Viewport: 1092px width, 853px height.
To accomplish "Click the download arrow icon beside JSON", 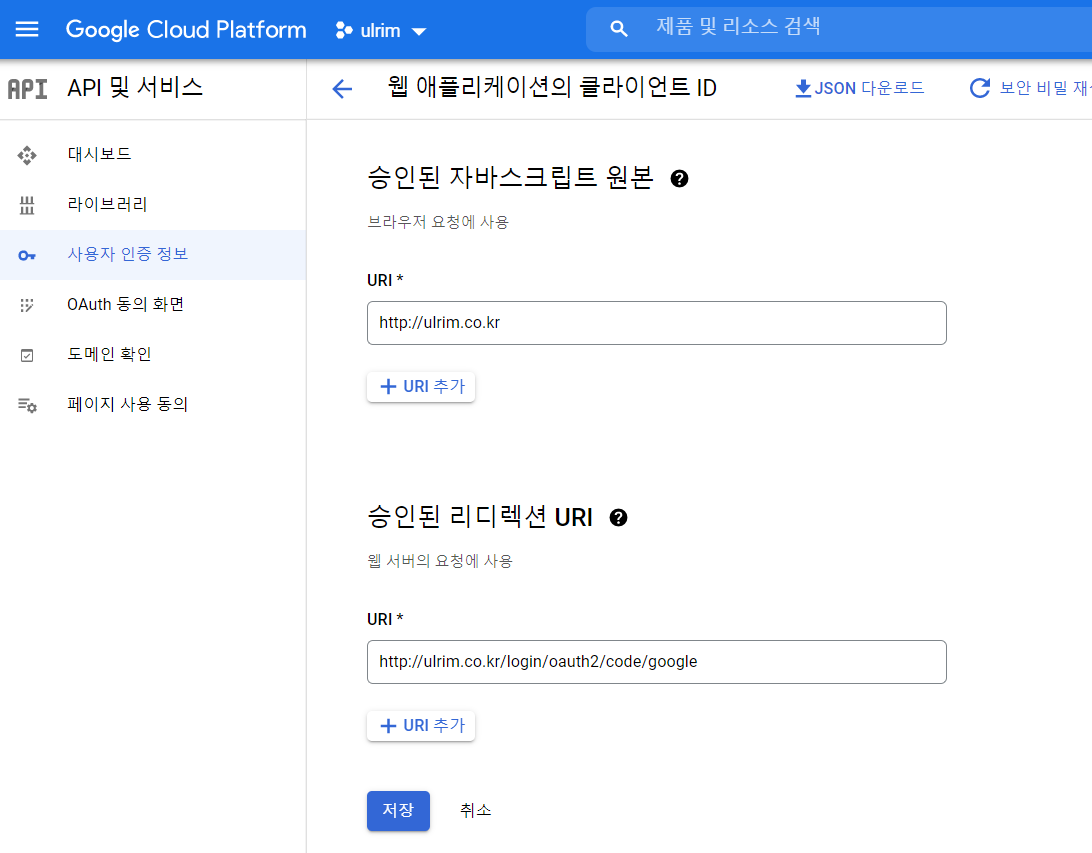I will tap(803, 88).
